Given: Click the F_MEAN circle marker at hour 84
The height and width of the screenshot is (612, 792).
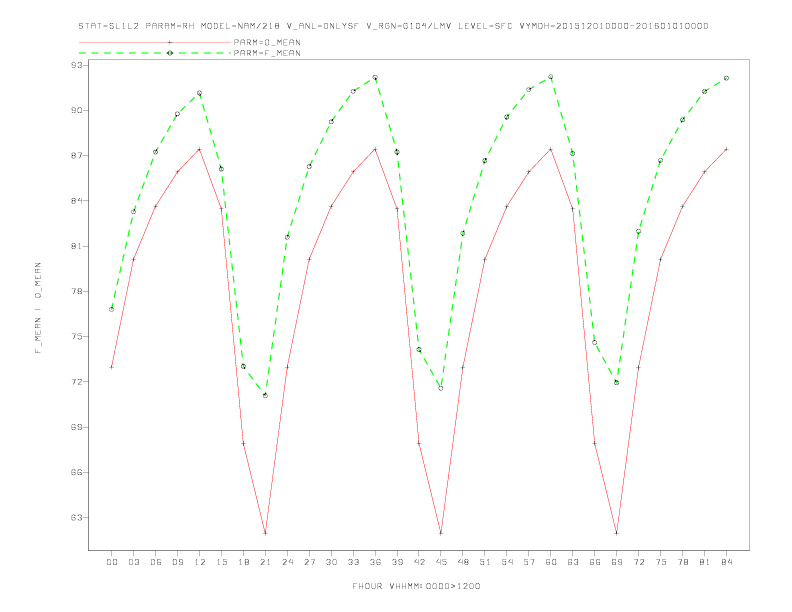Looking at the screenshot, I should point(726,78).
